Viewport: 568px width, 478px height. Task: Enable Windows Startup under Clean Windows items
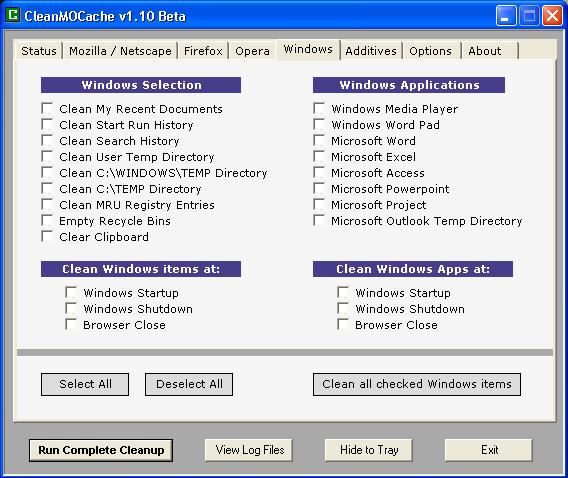(71, 292)
